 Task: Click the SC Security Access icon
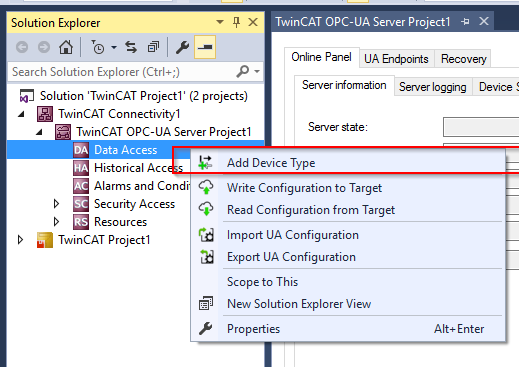(x=81, y=204)
